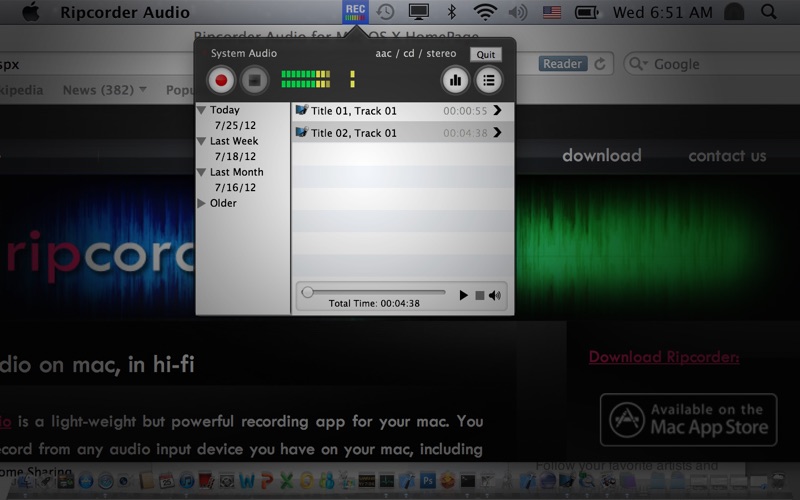Follow the Download Ripcorder link
The height and width of the screenshot is (500, 800).
(664, 357)
